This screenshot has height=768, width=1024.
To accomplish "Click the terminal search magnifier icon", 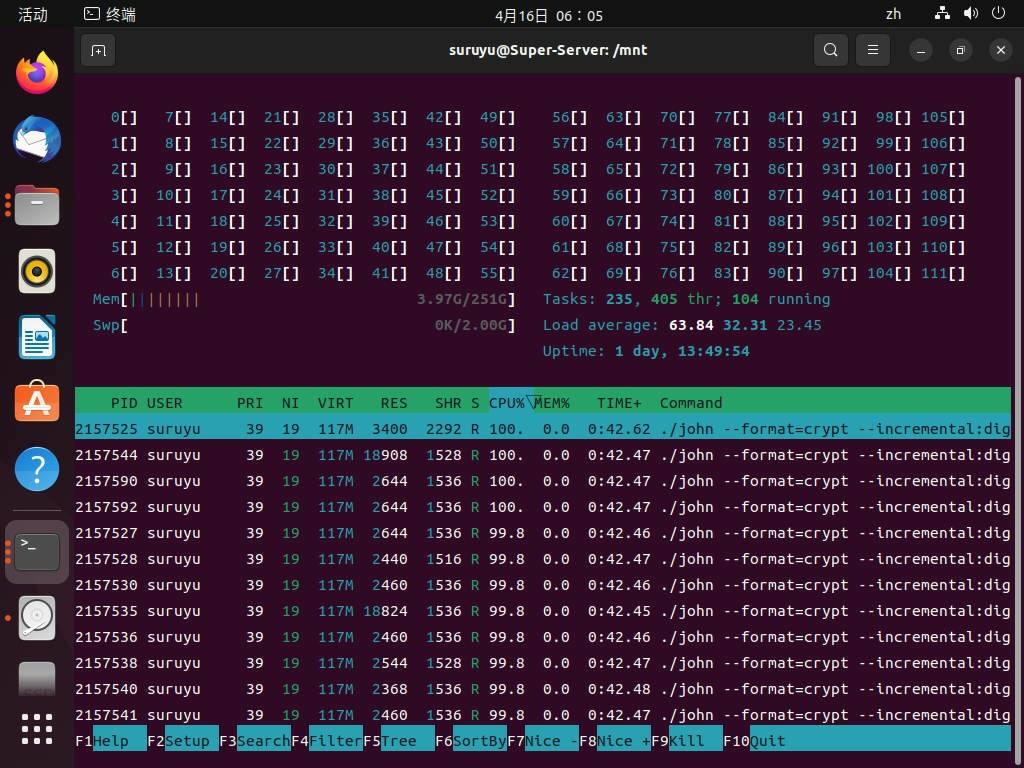I will pos(830,50).
